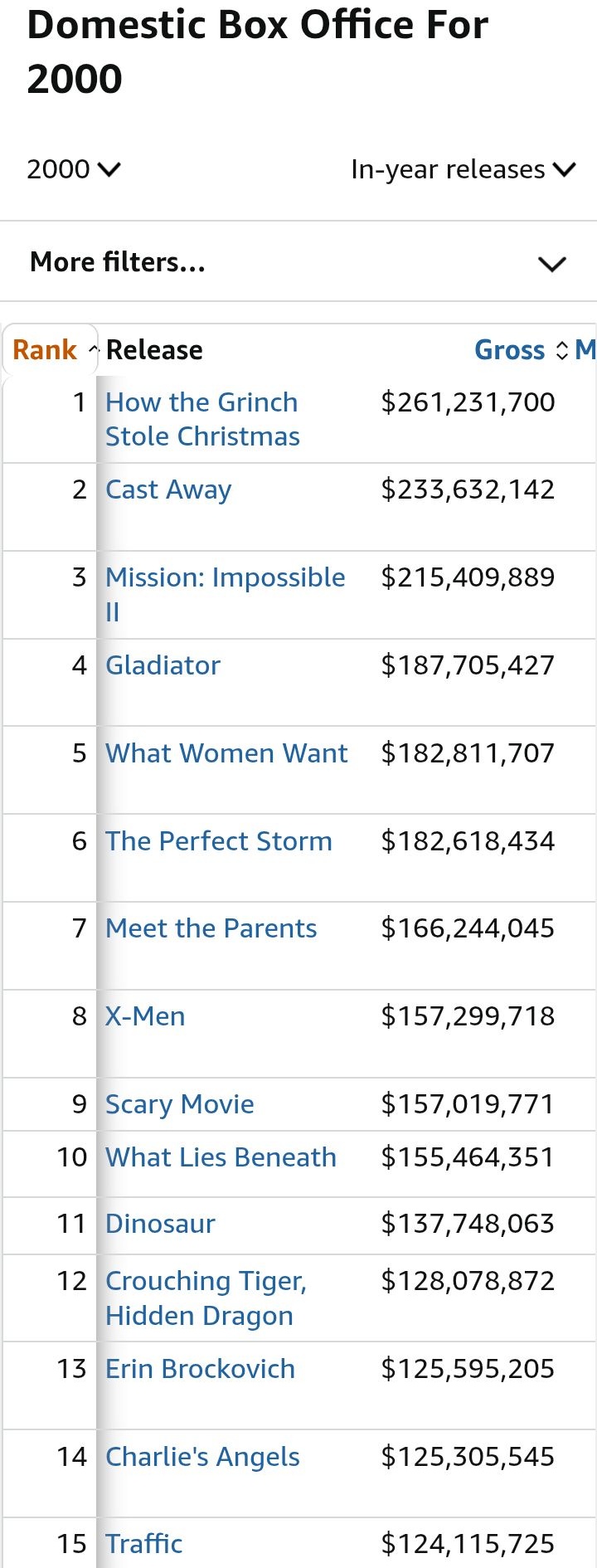Click the Rank ascending sort arrow

tap(93, 350)
